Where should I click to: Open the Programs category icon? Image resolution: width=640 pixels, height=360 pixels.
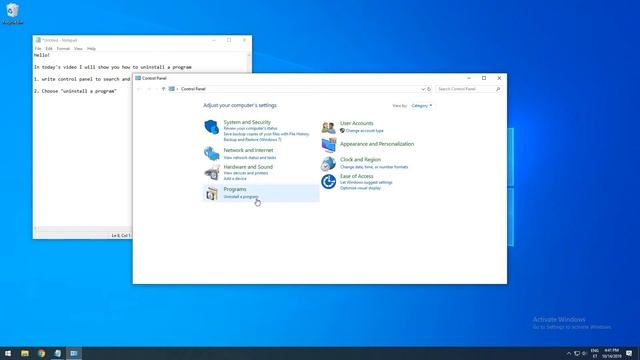[211, 193]
